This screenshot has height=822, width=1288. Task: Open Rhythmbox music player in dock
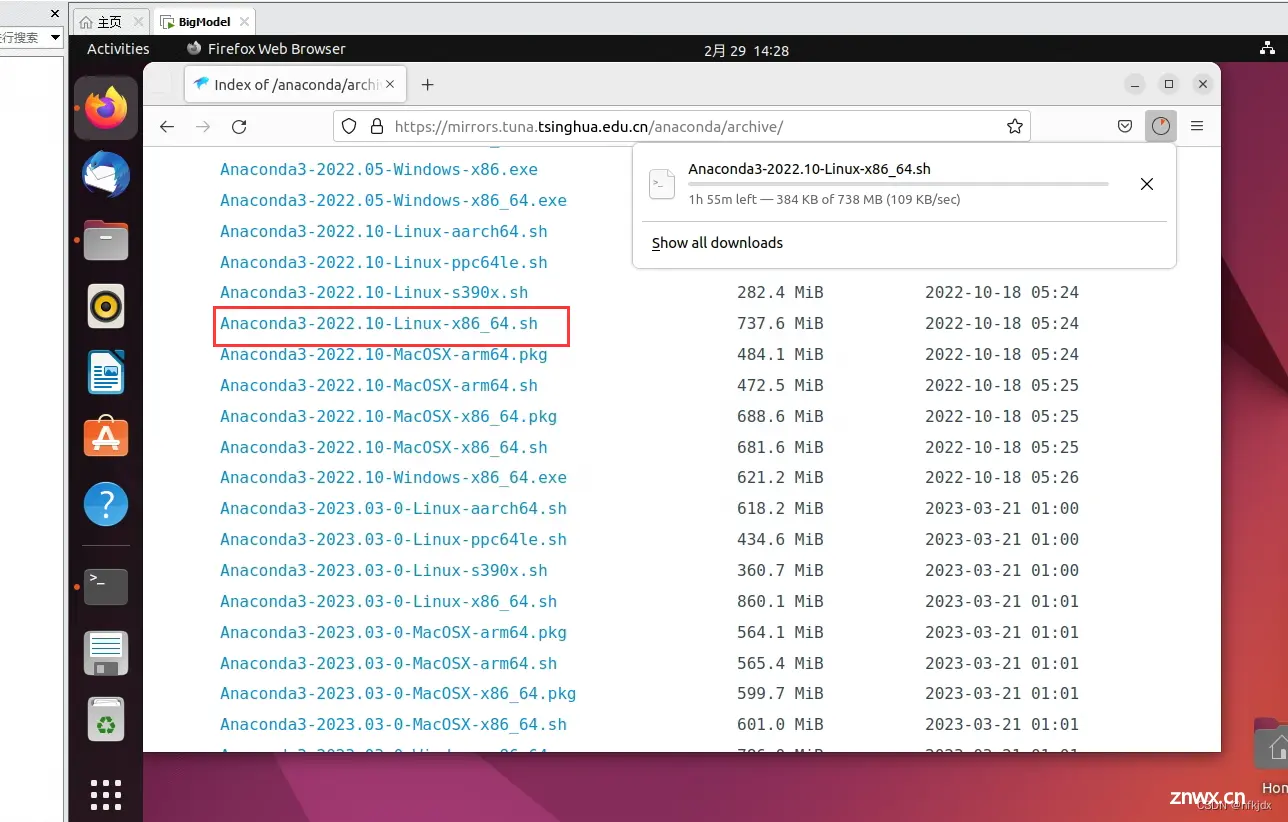pyautogui.click(x=106, y=306)
